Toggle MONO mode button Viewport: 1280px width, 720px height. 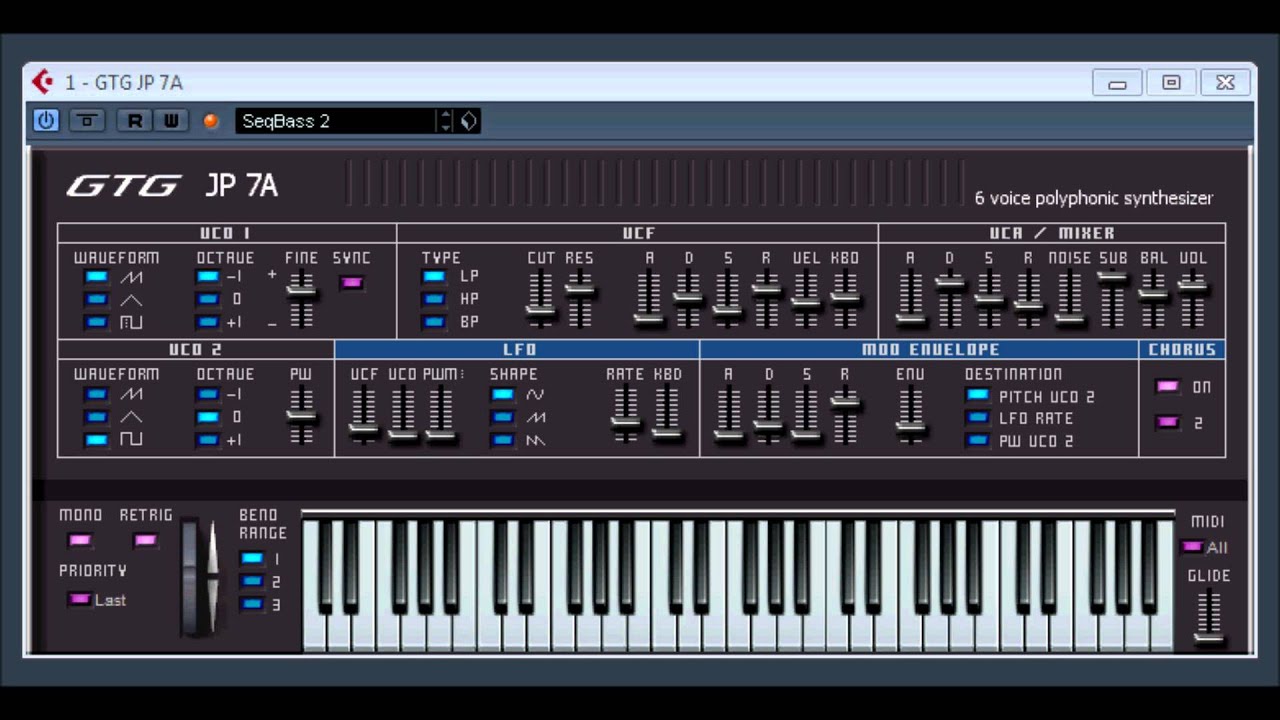pos(79,541)
